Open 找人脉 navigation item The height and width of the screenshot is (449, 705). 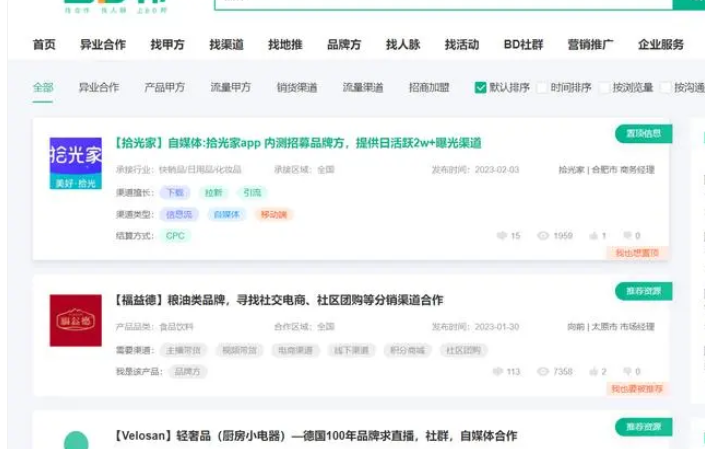(403, 44)
